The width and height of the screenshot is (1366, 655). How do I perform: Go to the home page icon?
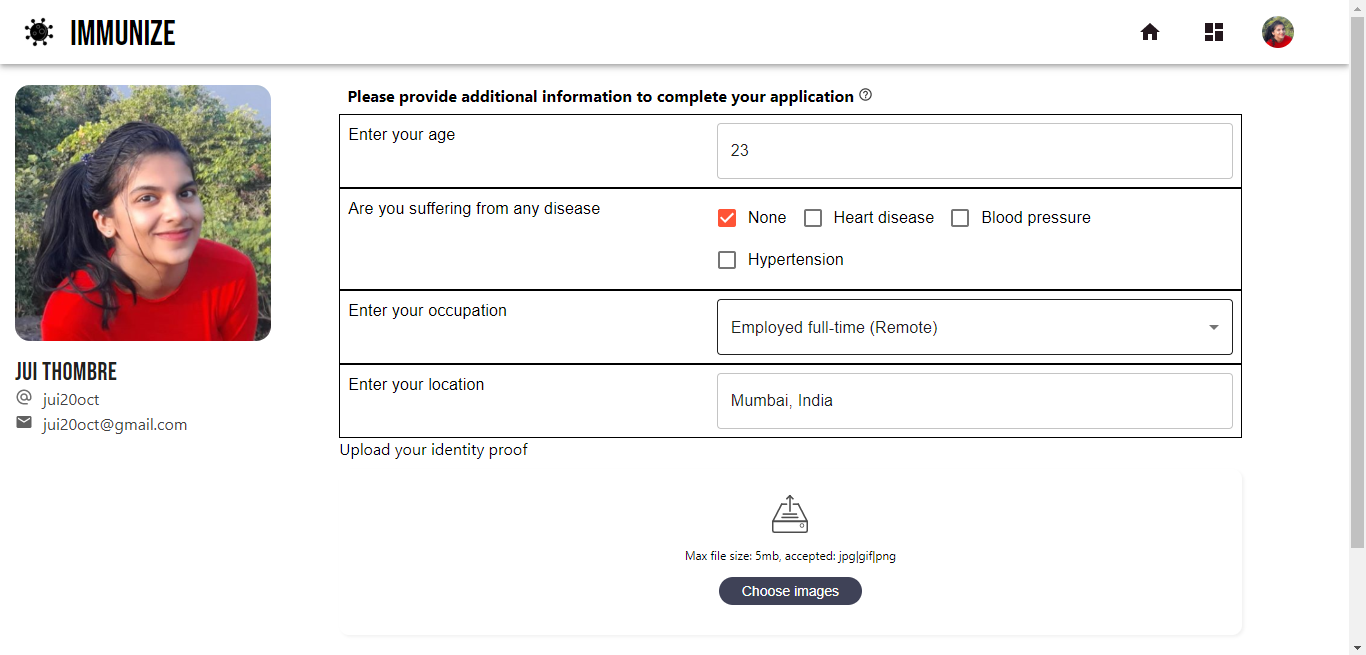pos(1150,32)
